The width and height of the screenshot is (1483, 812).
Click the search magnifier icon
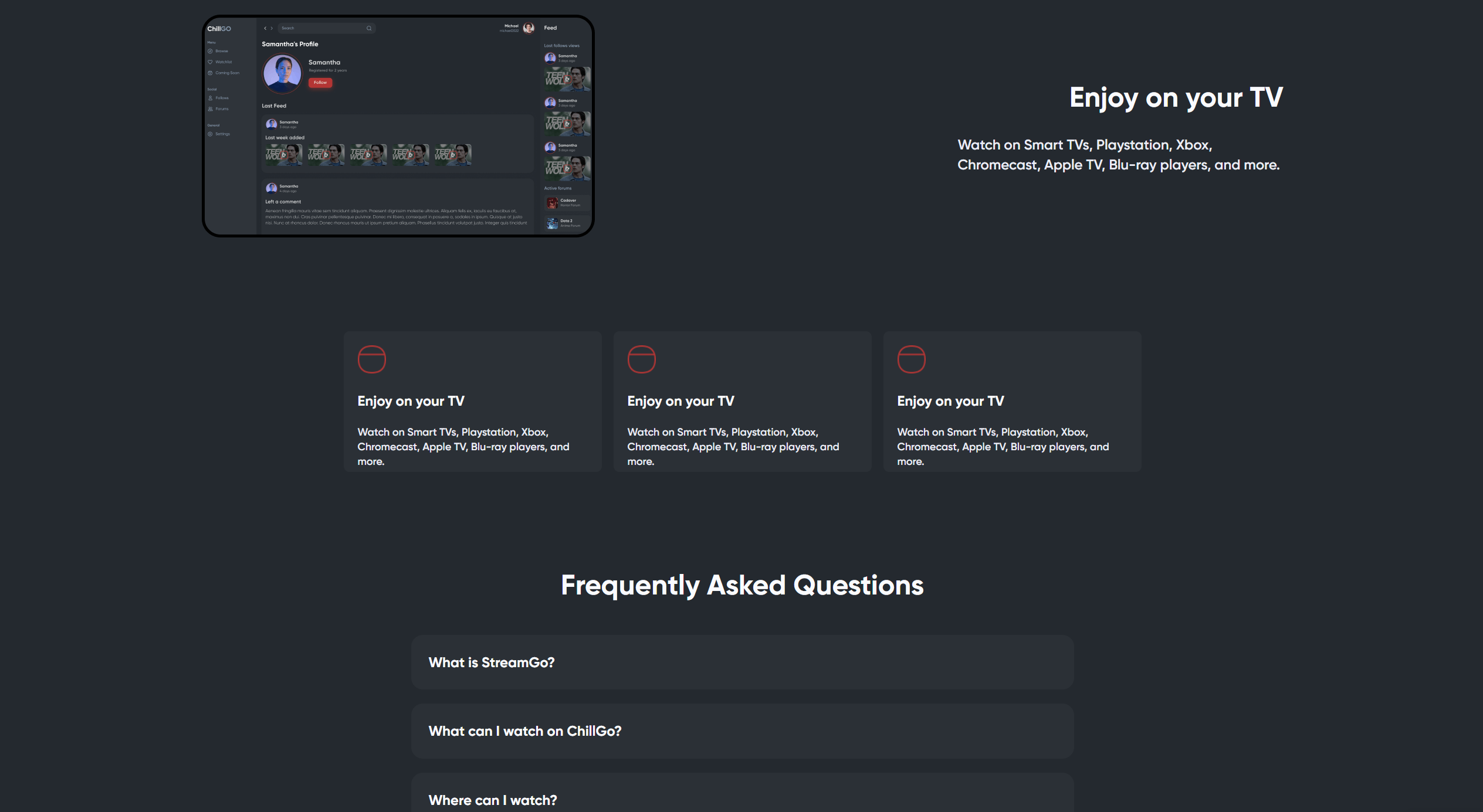point(369,28)
